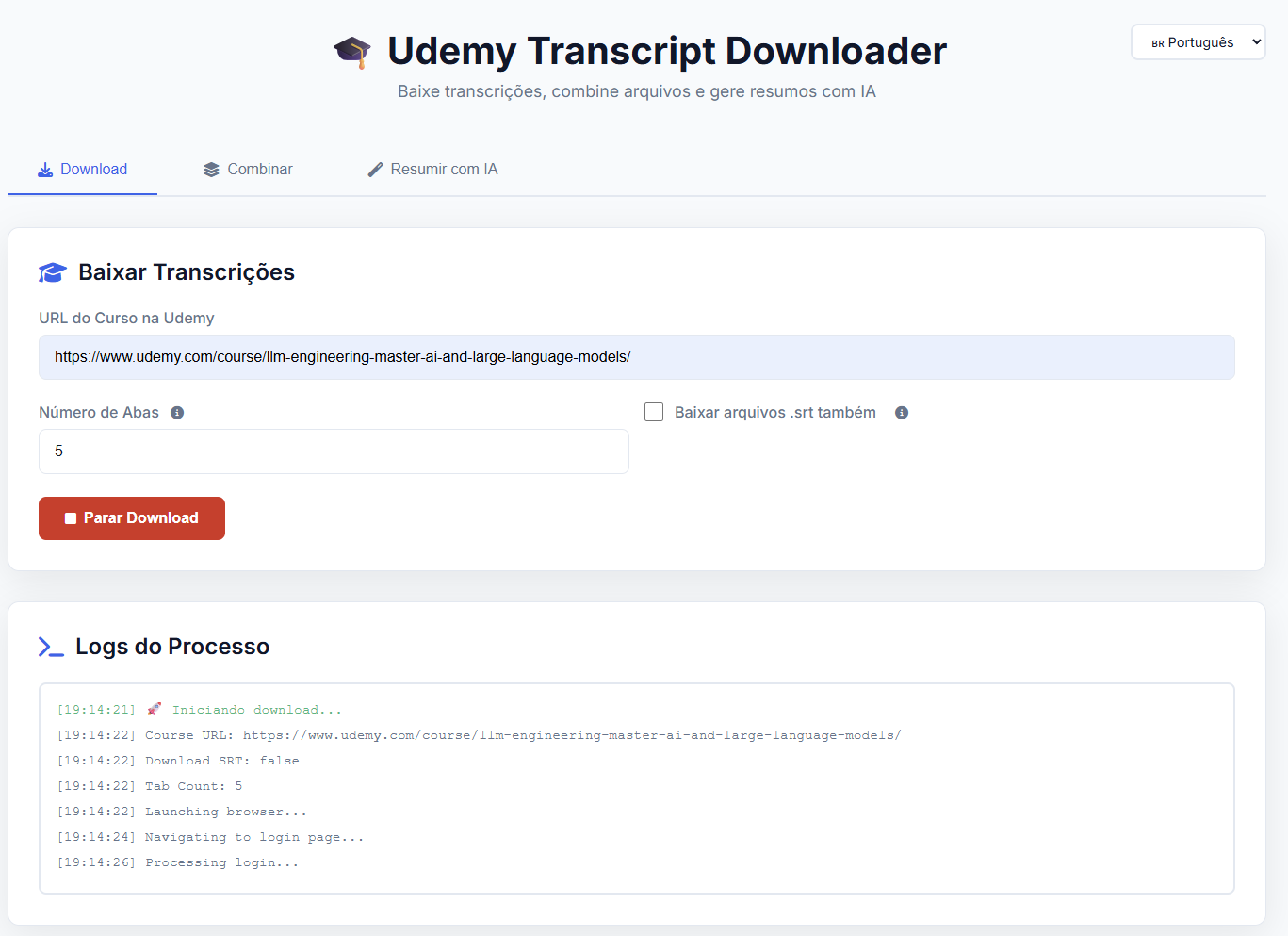
Task: Click the graduation cap icon in Baixar Transcrições header
Action: click(53, 272)
